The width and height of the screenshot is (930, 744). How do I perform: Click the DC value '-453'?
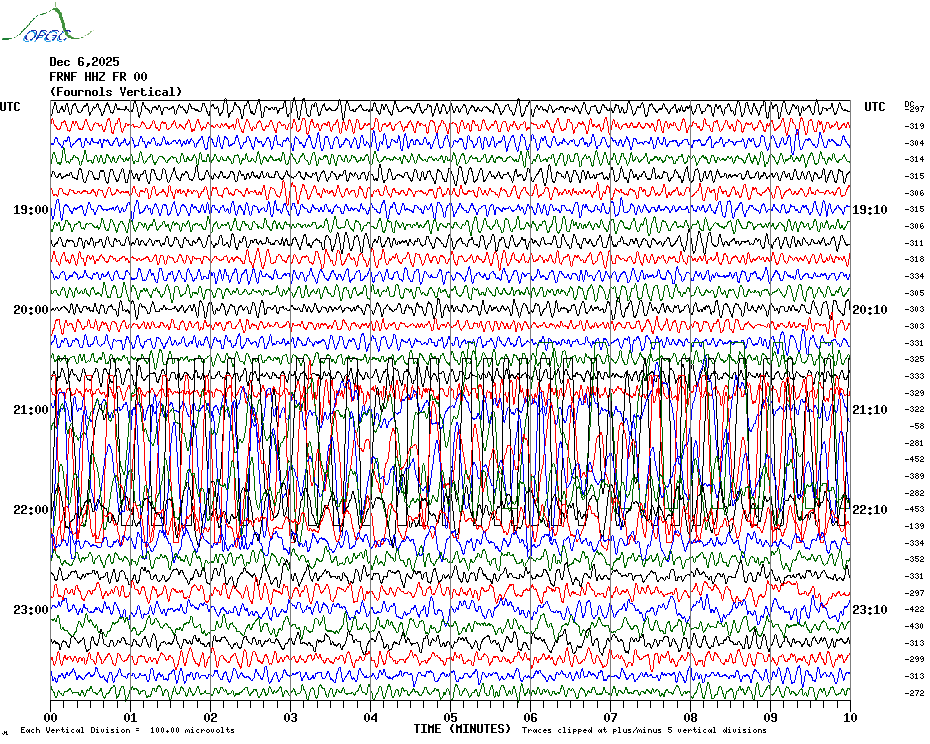915,510
